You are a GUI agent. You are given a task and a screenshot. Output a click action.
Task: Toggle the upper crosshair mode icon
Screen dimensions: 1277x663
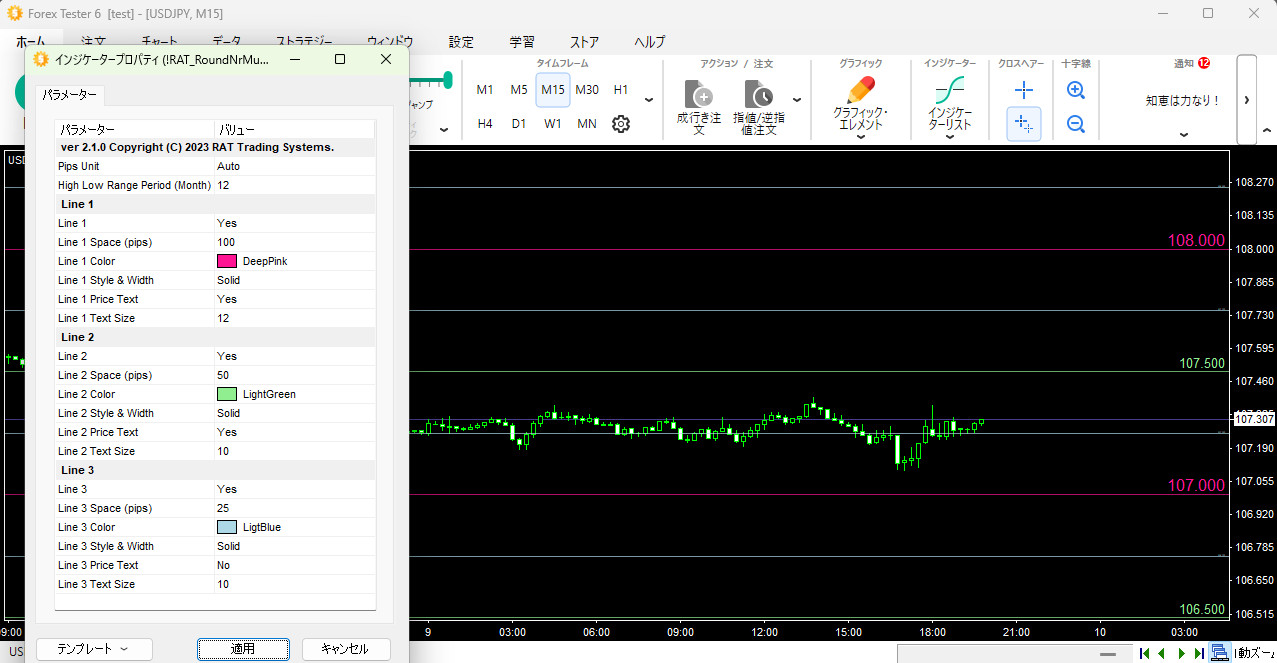pos(1023,90)
